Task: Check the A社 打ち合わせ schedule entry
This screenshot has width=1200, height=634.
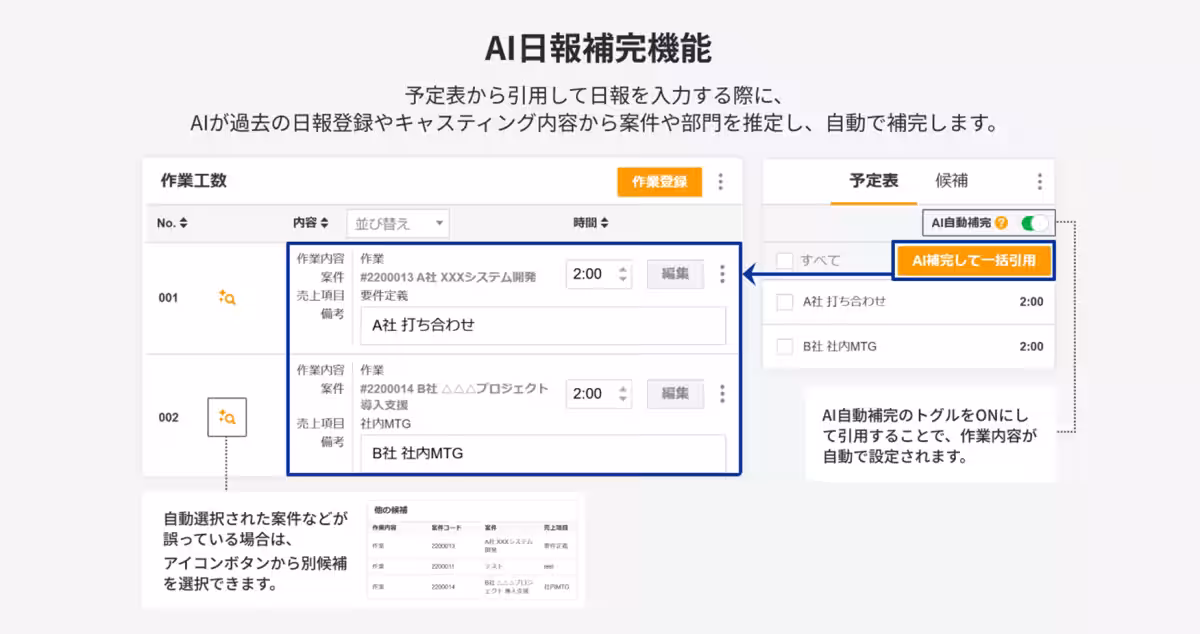Action: tap(785, 302)
